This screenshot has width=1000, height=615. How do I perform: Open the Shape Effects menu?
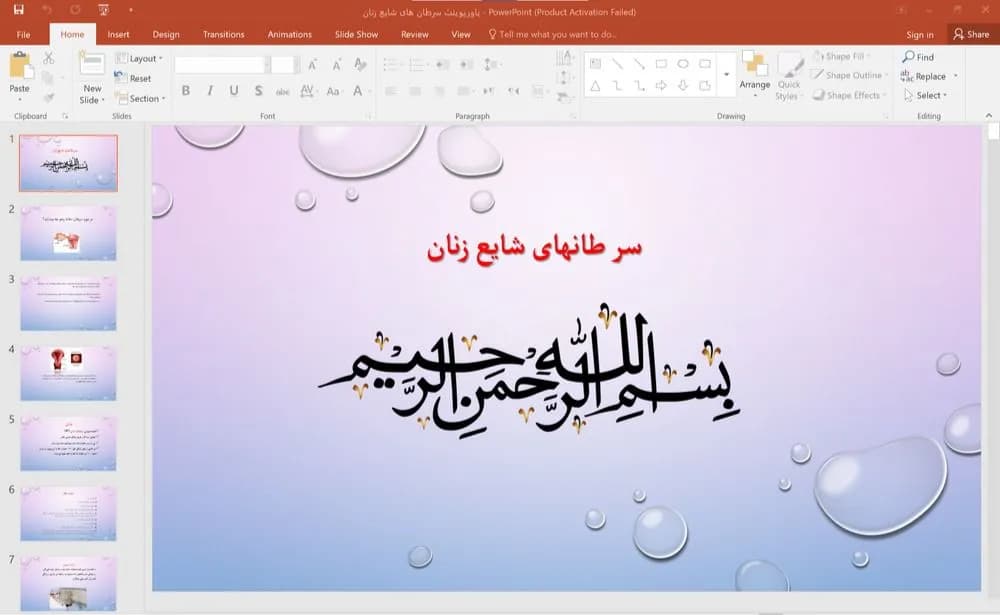pyautogui.click(x=849, y=95)
